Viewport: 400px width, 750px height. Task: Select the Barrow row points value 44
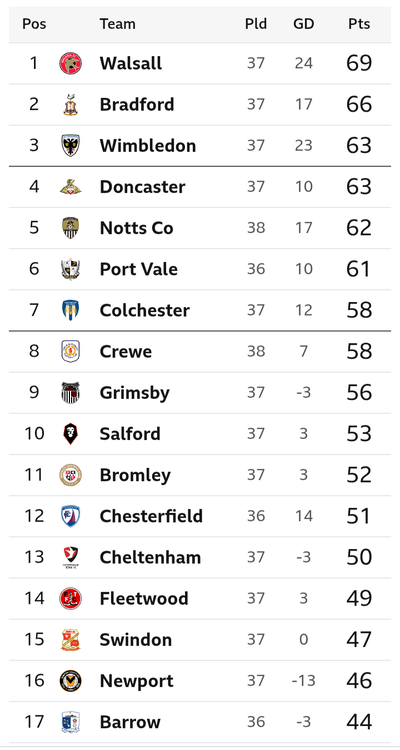pyautogui.click(x=359, y=721)
